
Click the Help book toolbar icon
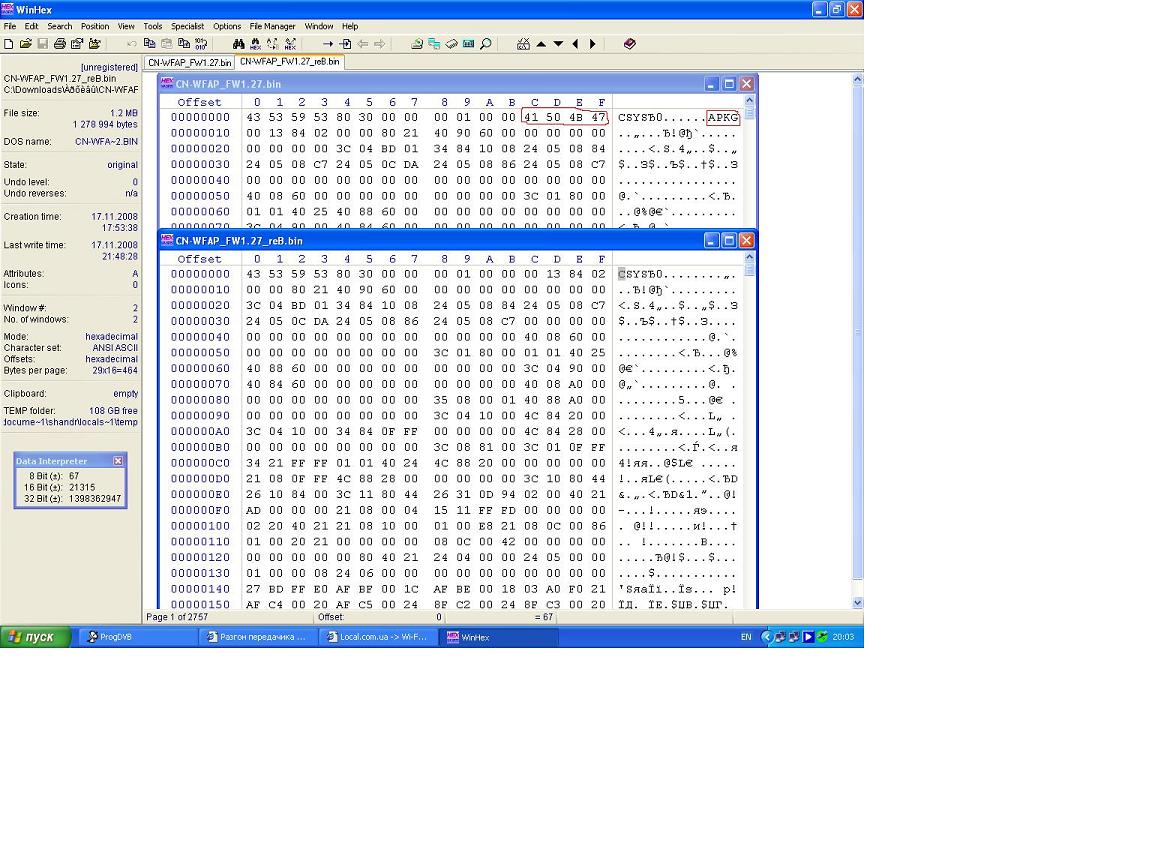pos(630,44)
